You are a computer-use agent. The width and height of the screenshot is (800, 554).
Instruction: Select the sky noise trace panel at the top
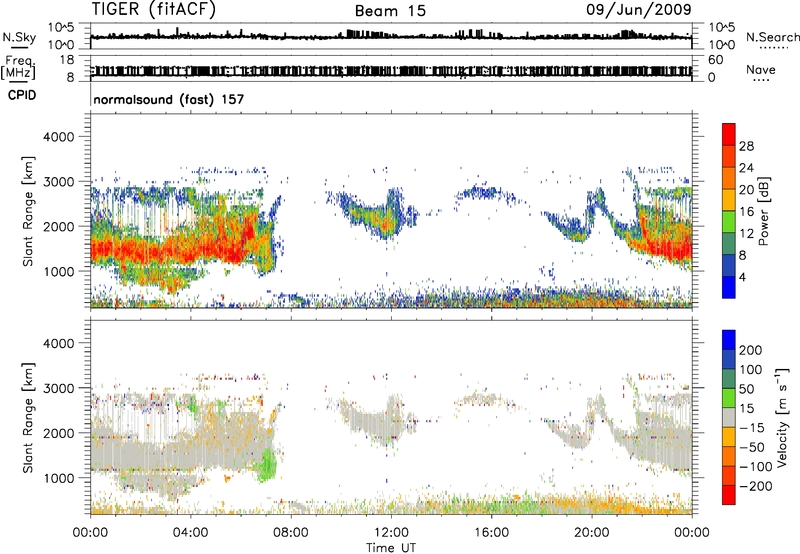391,36
